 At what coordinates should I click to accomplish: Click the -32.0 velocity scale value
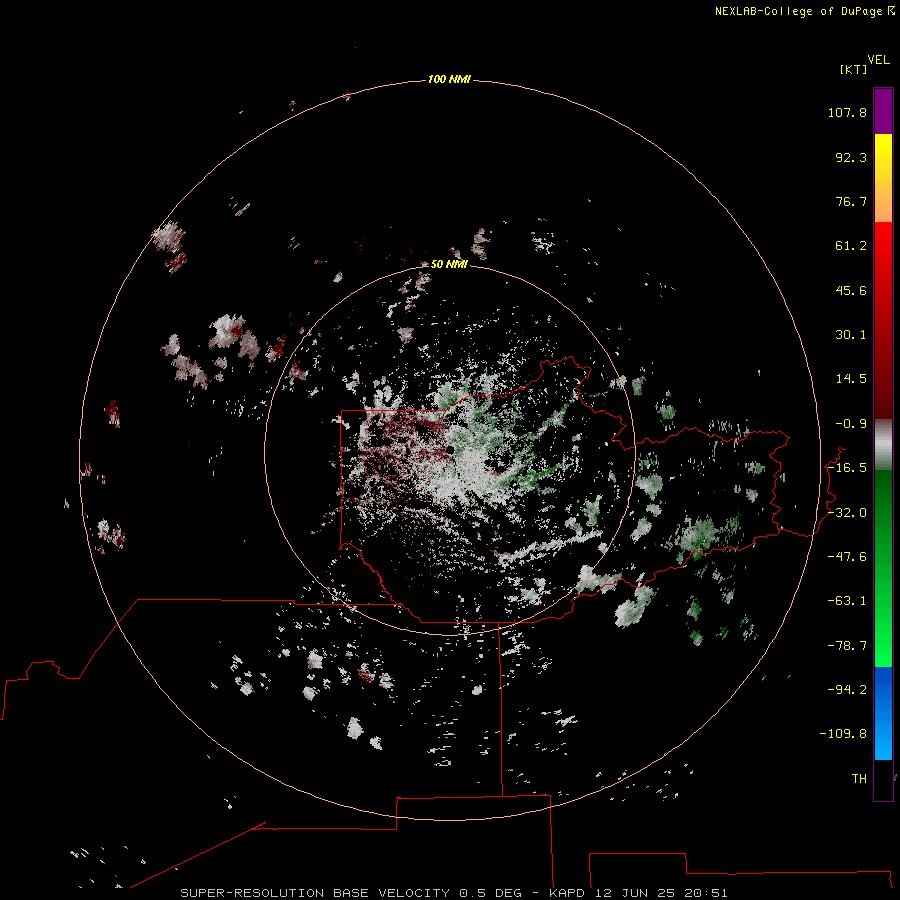point(847,513)
